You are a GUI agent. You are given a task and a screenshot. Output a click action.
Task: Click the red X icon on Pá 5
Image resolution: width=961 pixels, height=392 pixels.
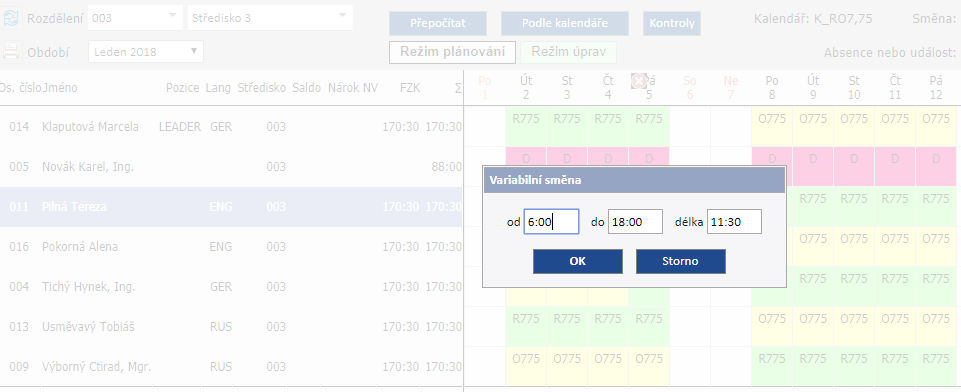(639, 81)
